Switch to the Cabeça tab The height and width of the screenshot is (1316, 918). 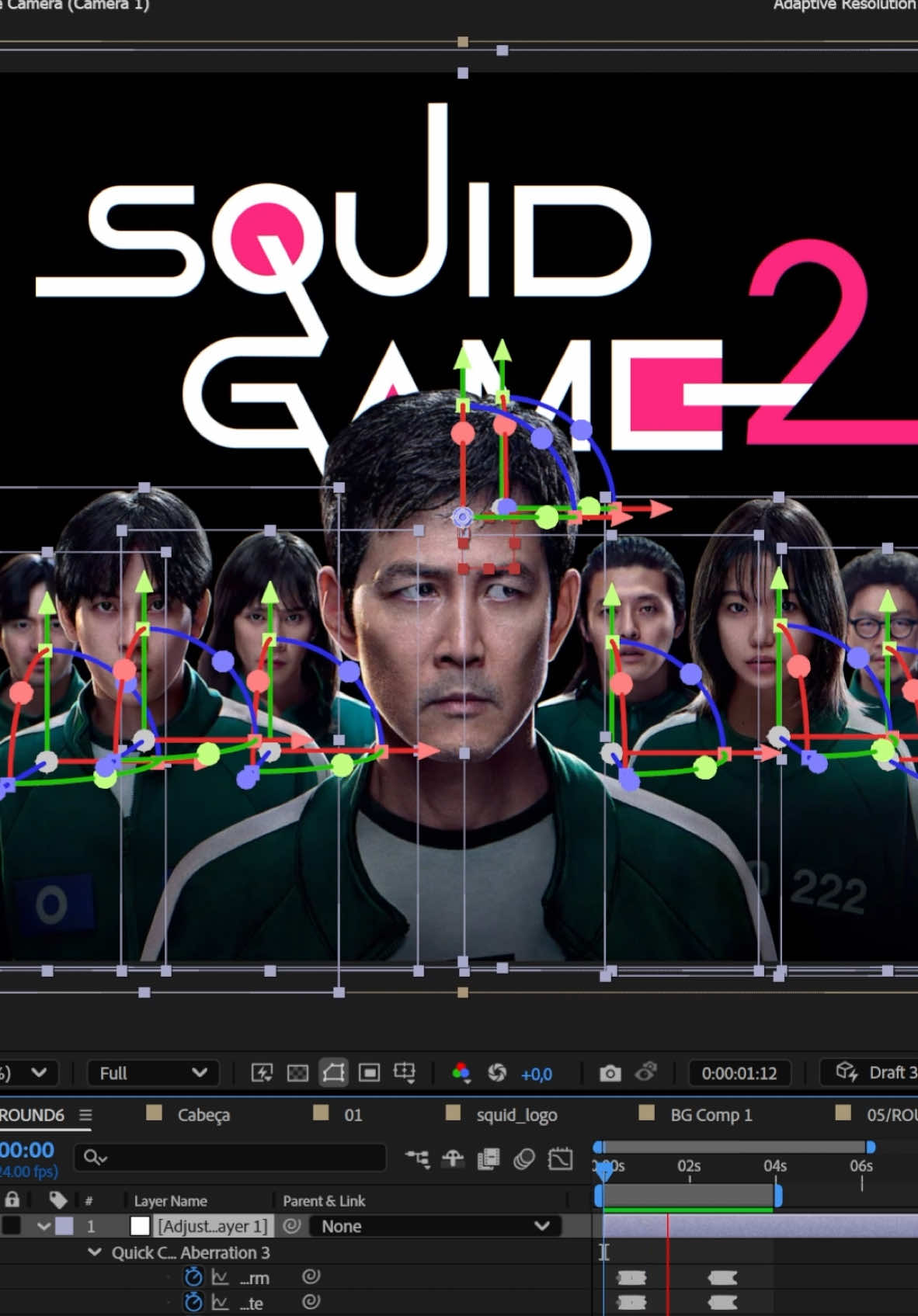pyautogui.click(x=203, y=1115)
